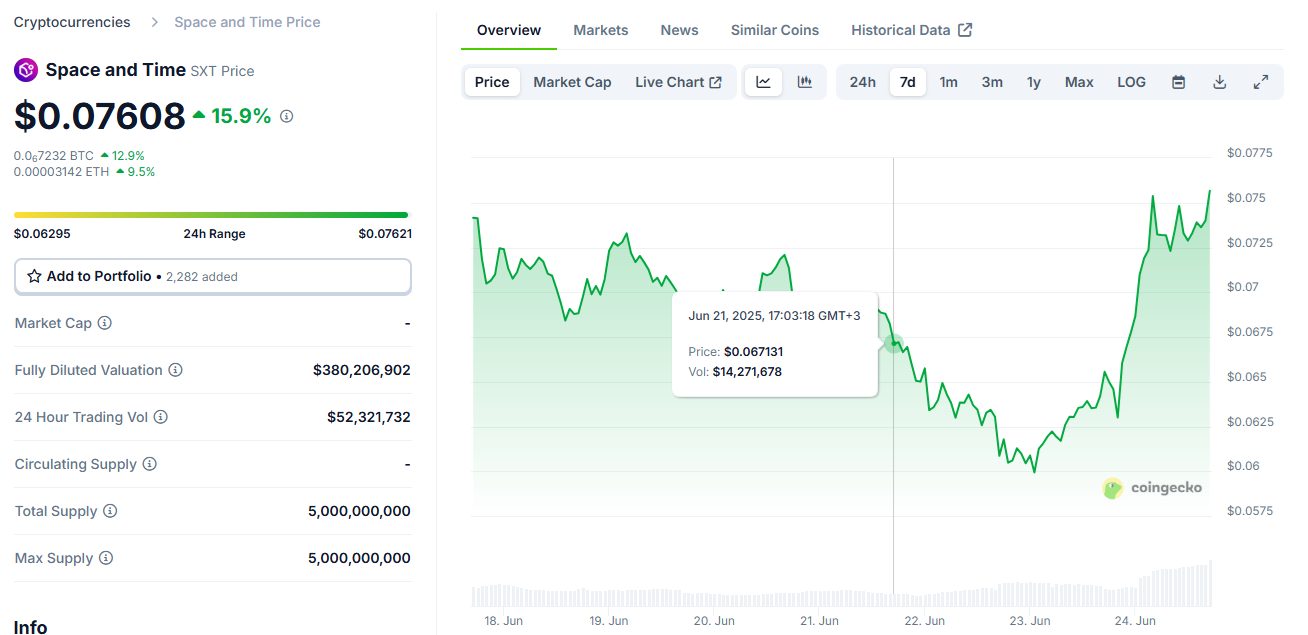Click the highlighted data point on price line
The image size is (1308, 635).
coord(893,343)
